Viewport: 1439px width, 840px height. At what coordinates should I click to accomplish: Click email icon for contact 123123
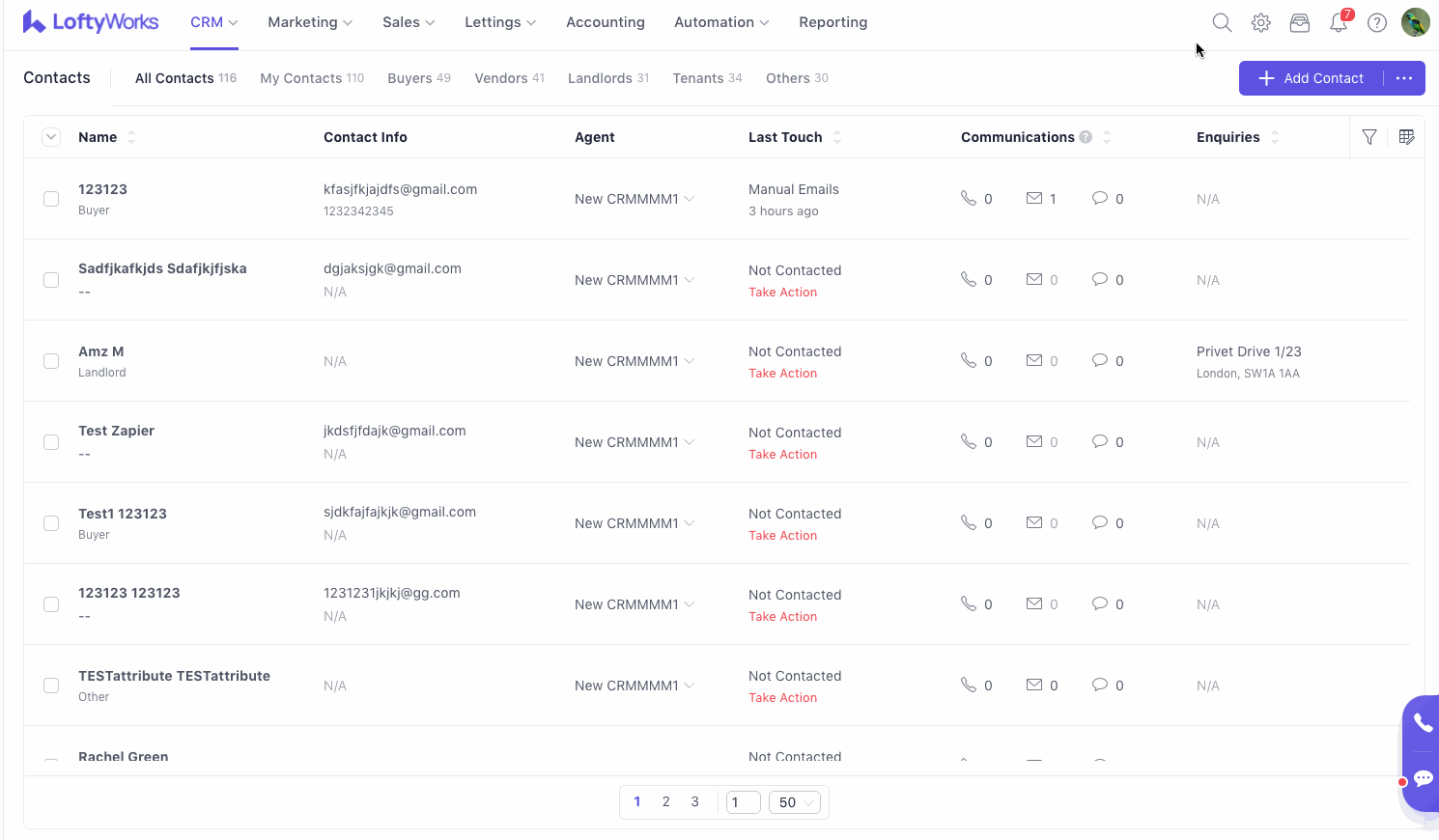tap(1034, 199)
